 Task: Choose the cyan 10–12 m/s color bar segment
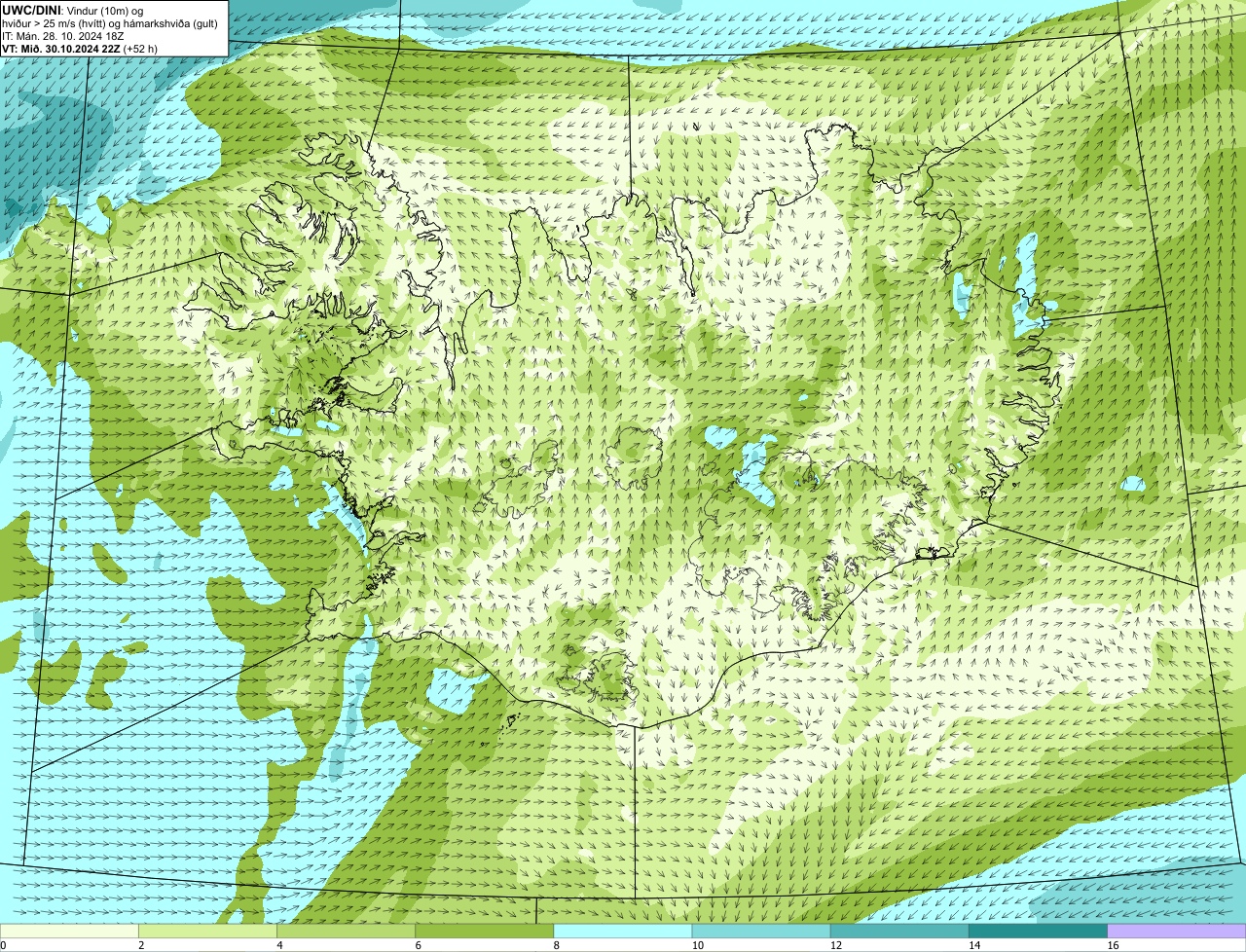coord(761,932)
